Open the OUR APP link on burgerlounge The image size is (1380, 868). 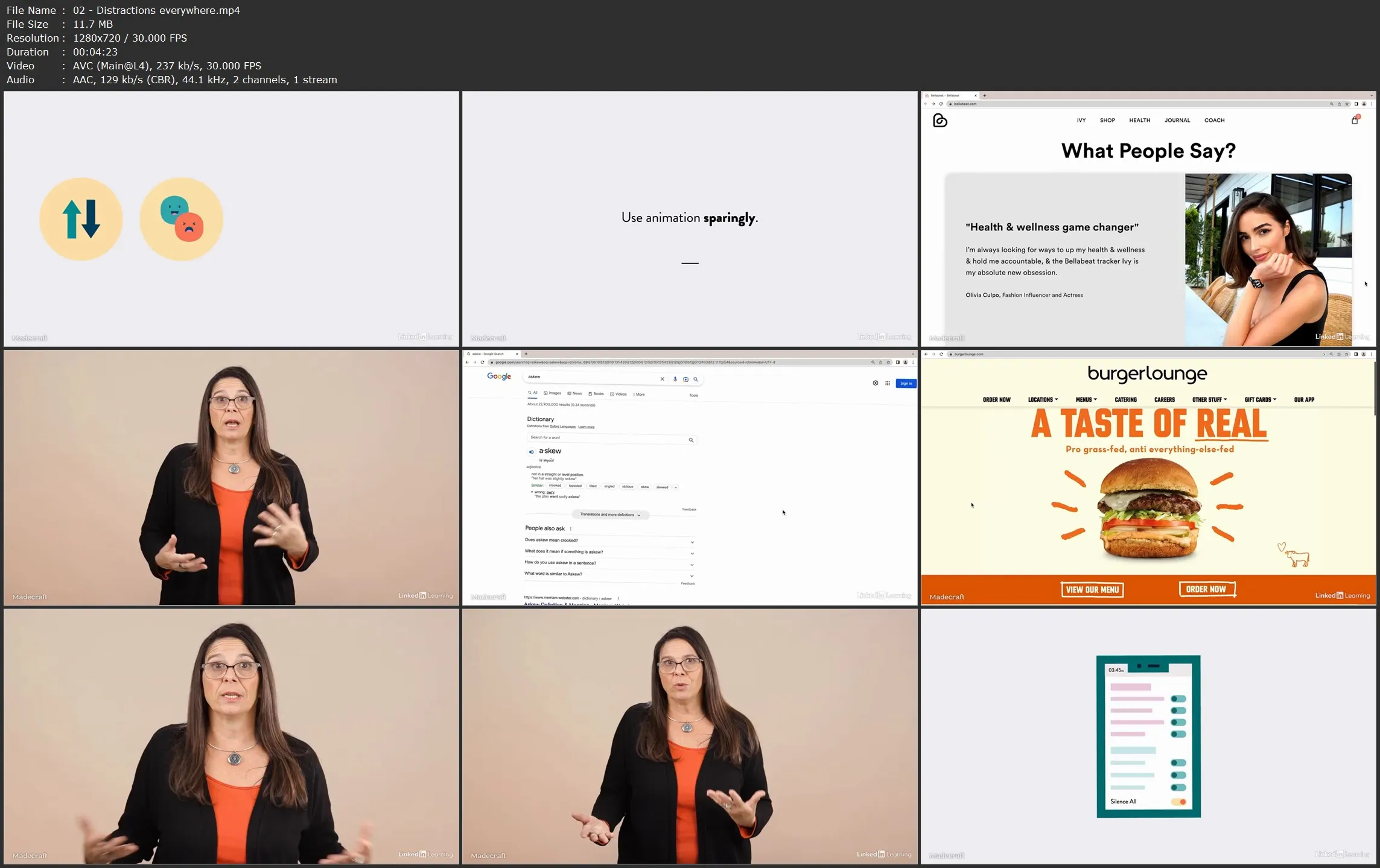click(1304, 399)
